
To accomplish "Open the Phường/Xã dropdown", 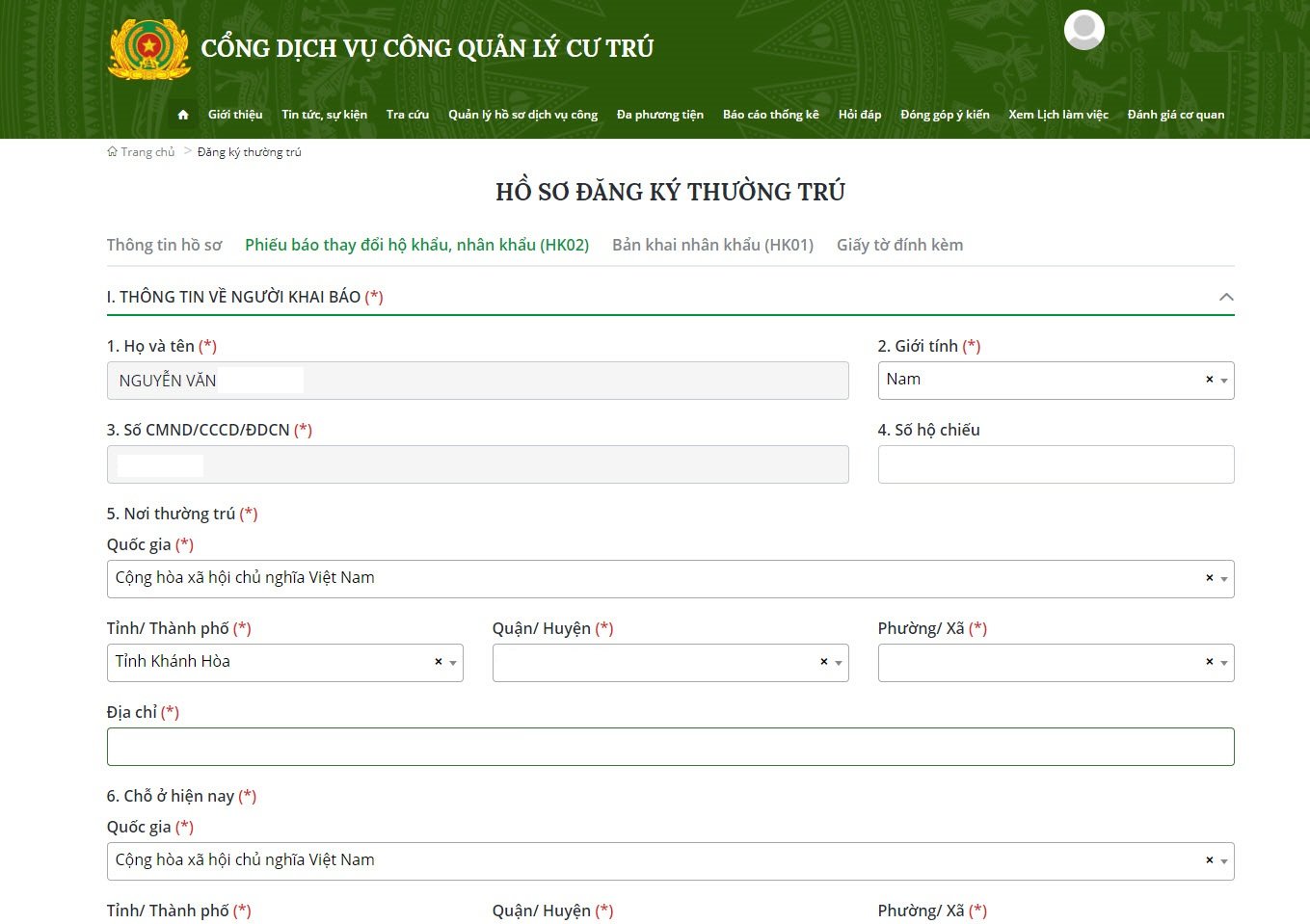I will coord(1224,663).
